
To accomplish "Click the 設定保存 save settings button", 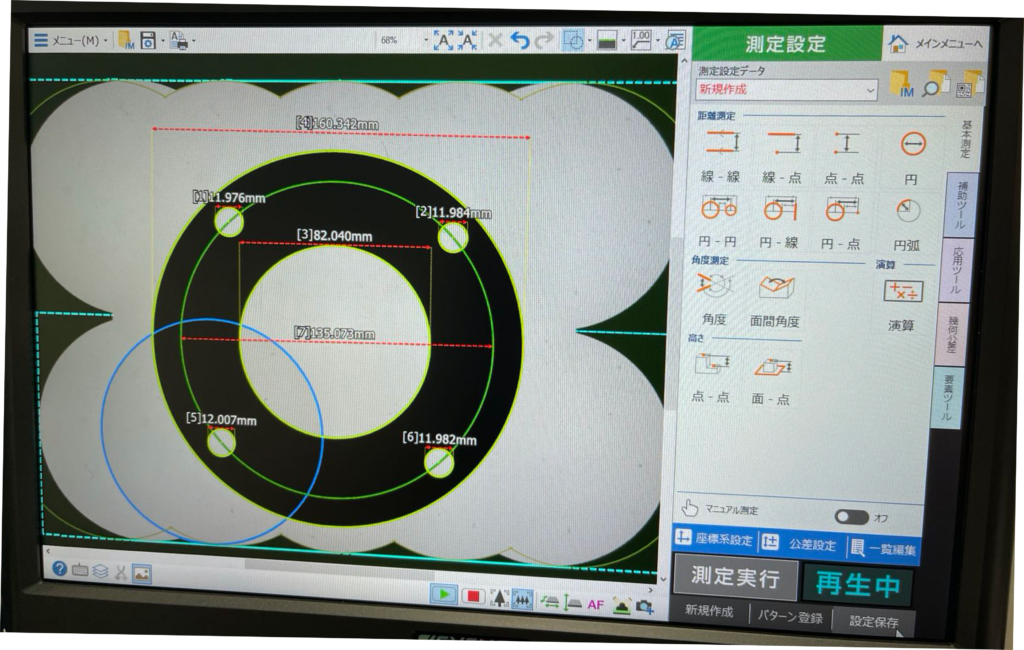I will tap(874, 621).
